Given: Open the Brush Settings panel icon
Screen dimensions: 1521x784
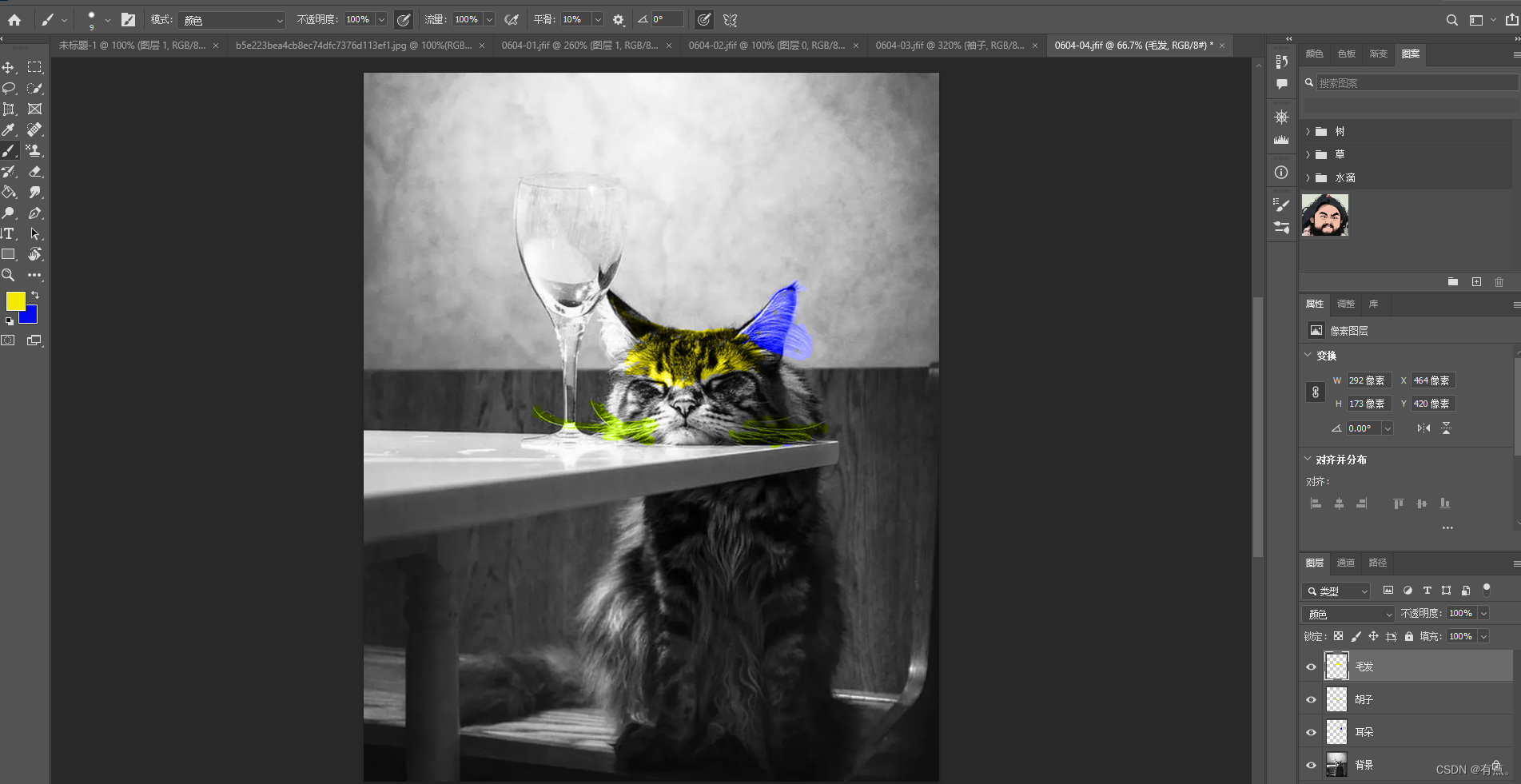Looking at the screenshot, I should pyautogui.click(x=1281, y=205).
